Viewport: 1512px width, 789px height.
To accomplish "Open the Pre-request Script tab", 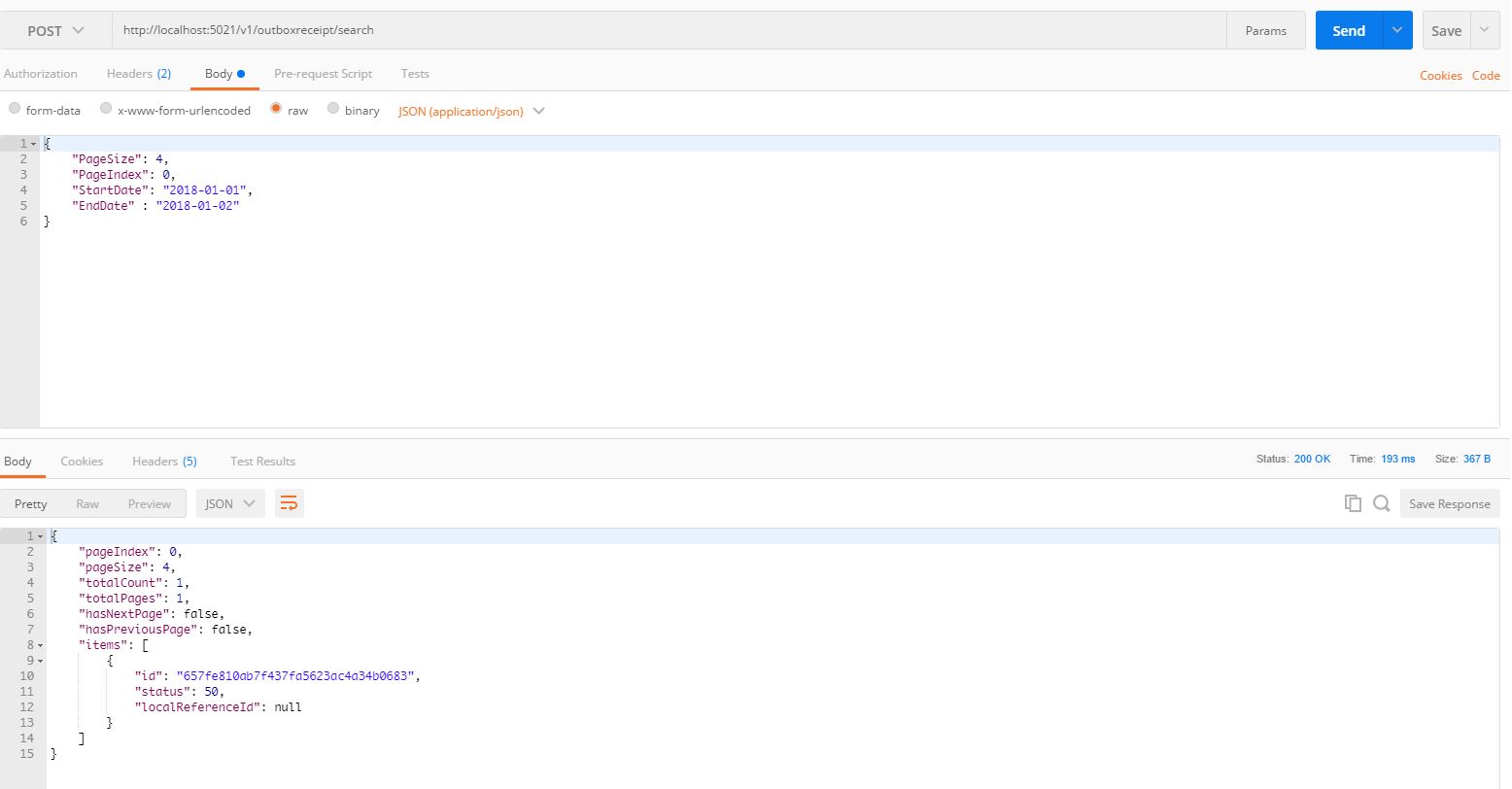I will point(323,74).
